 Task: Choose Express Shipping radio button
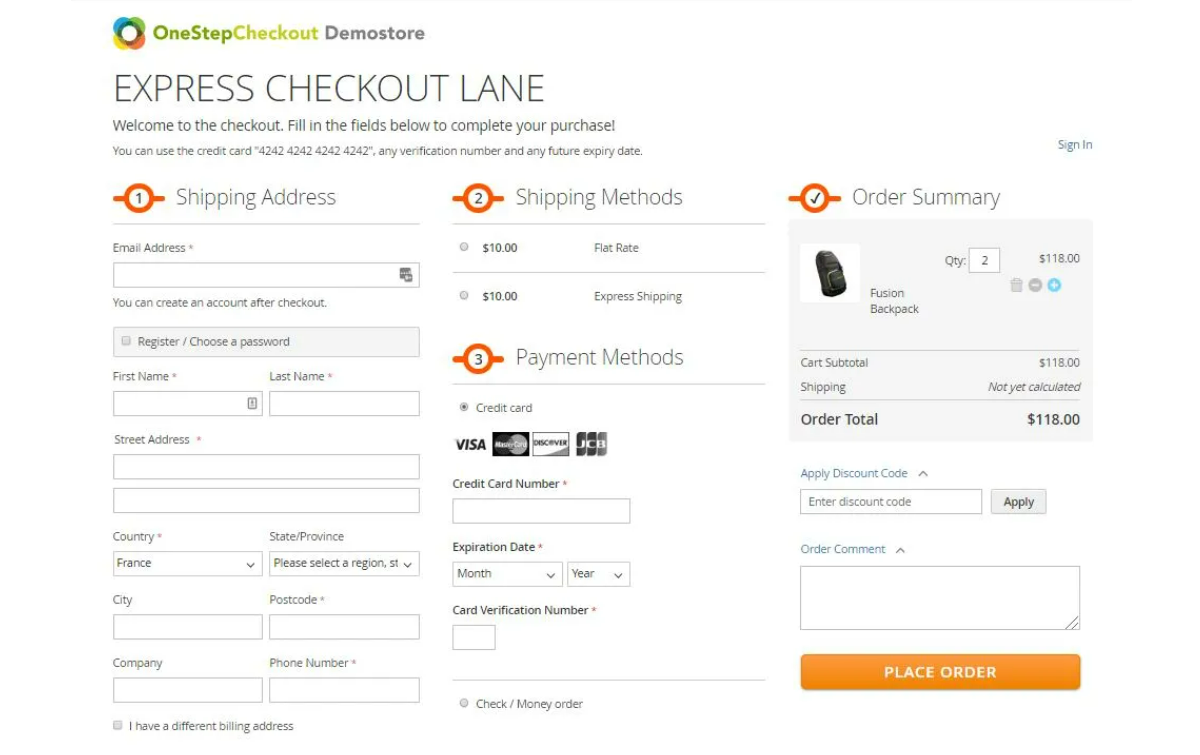464,296
